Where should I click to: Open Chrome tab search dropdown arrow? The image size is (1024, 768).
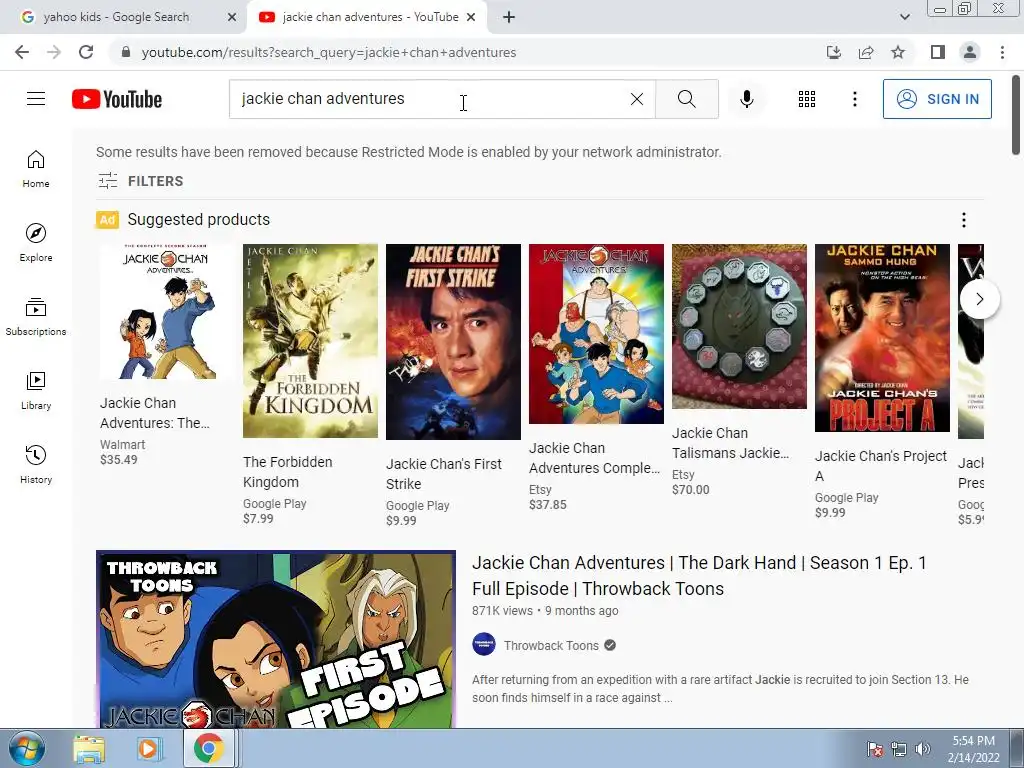pos(904,17)
